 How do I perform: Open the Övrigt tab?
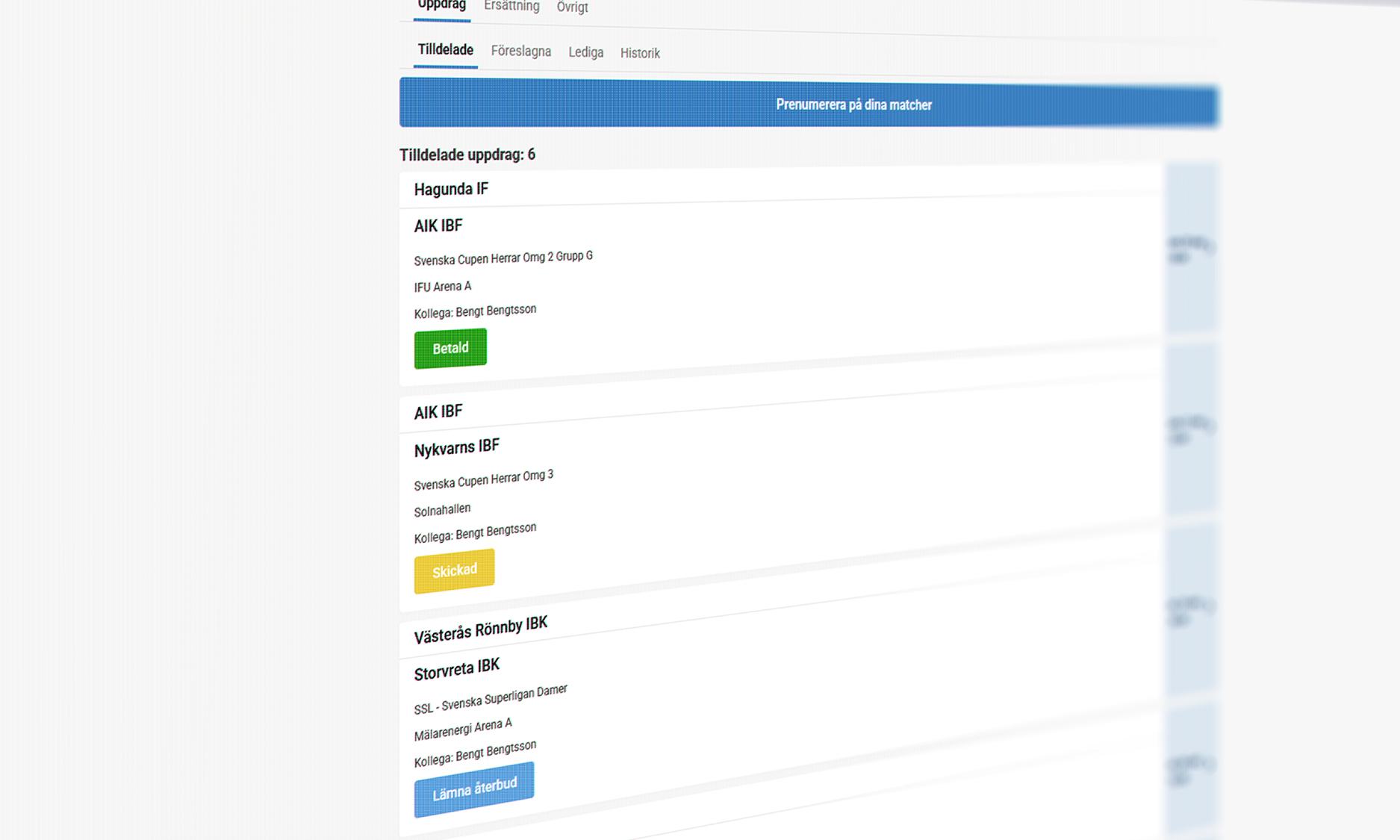[572, 7]
